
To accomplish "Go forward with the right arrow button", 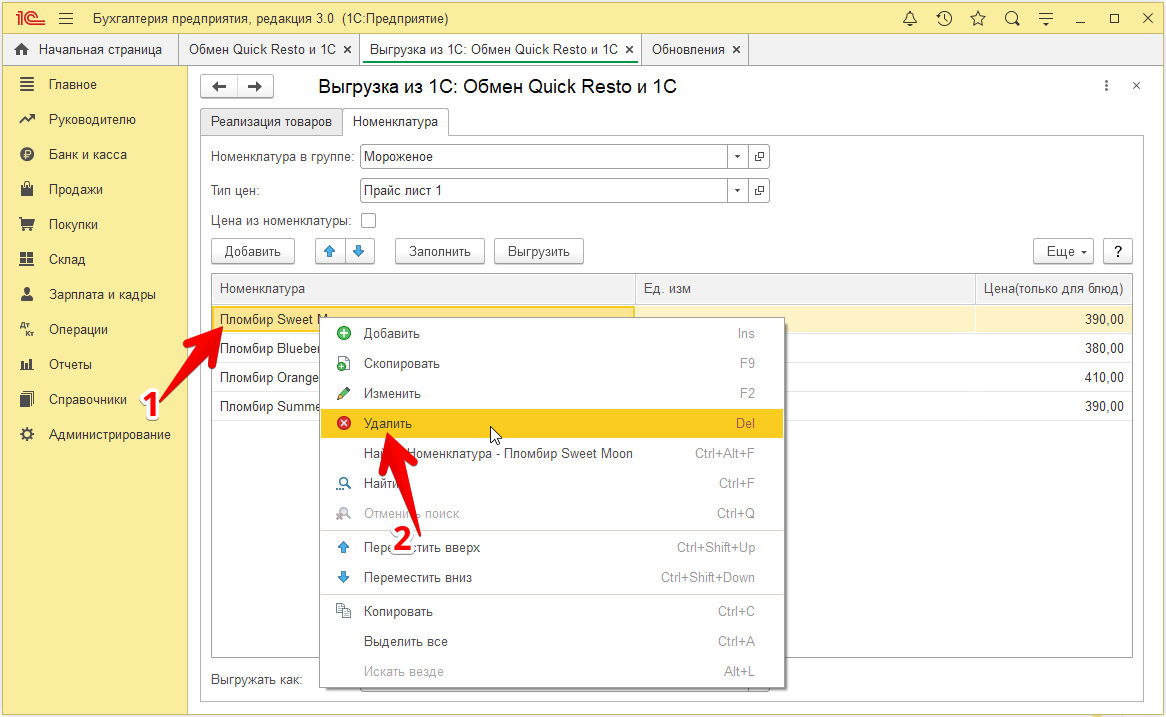I will point(255,86).
